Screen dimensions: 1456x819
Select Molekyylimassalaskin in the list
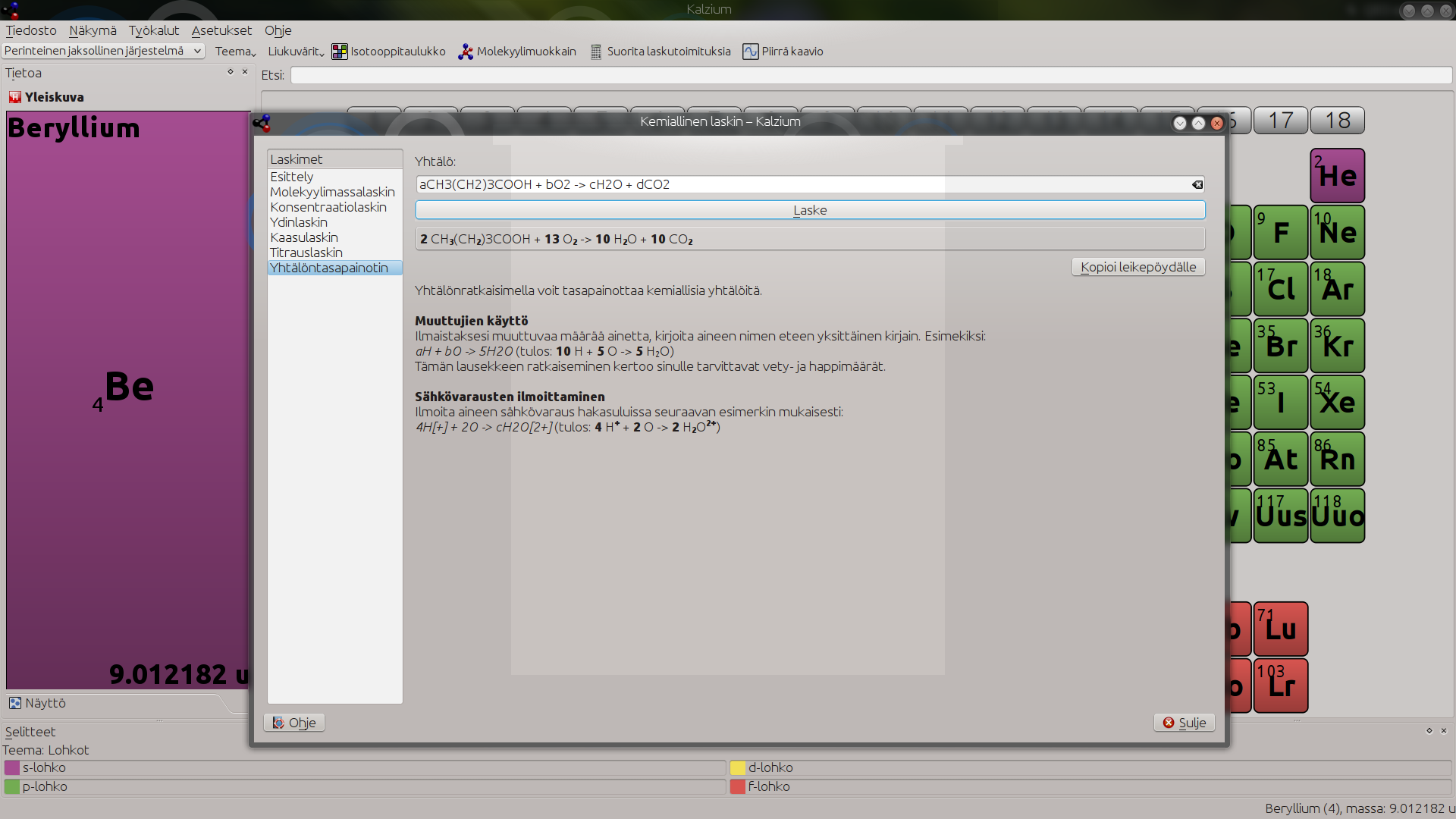(x=334, y=192)
